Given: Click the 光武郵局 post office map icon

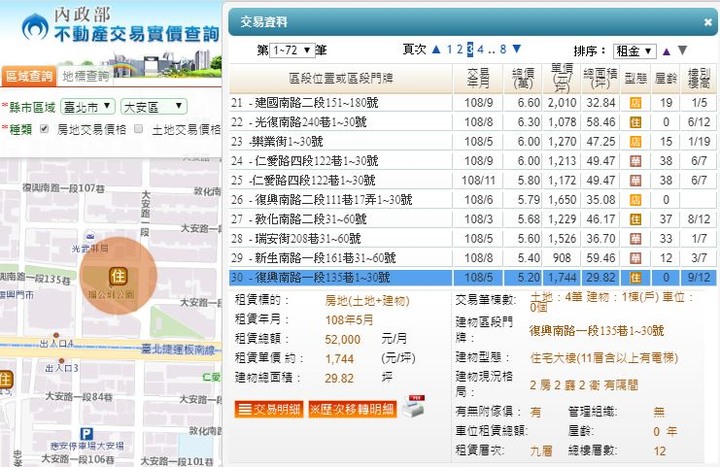Looking at the screenshot, I should [x=90, y=237].
